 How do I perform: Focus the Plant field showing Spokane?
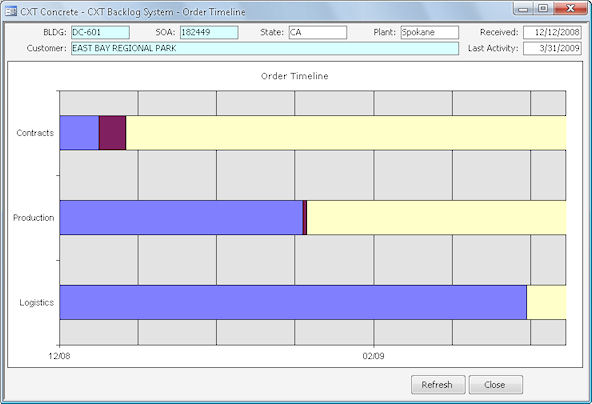[430, 32]
